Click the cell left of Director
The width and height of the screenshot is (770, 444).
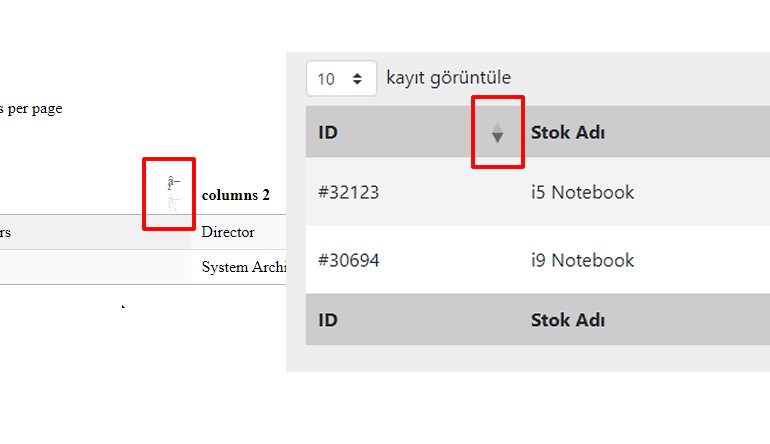pos(90,232)
